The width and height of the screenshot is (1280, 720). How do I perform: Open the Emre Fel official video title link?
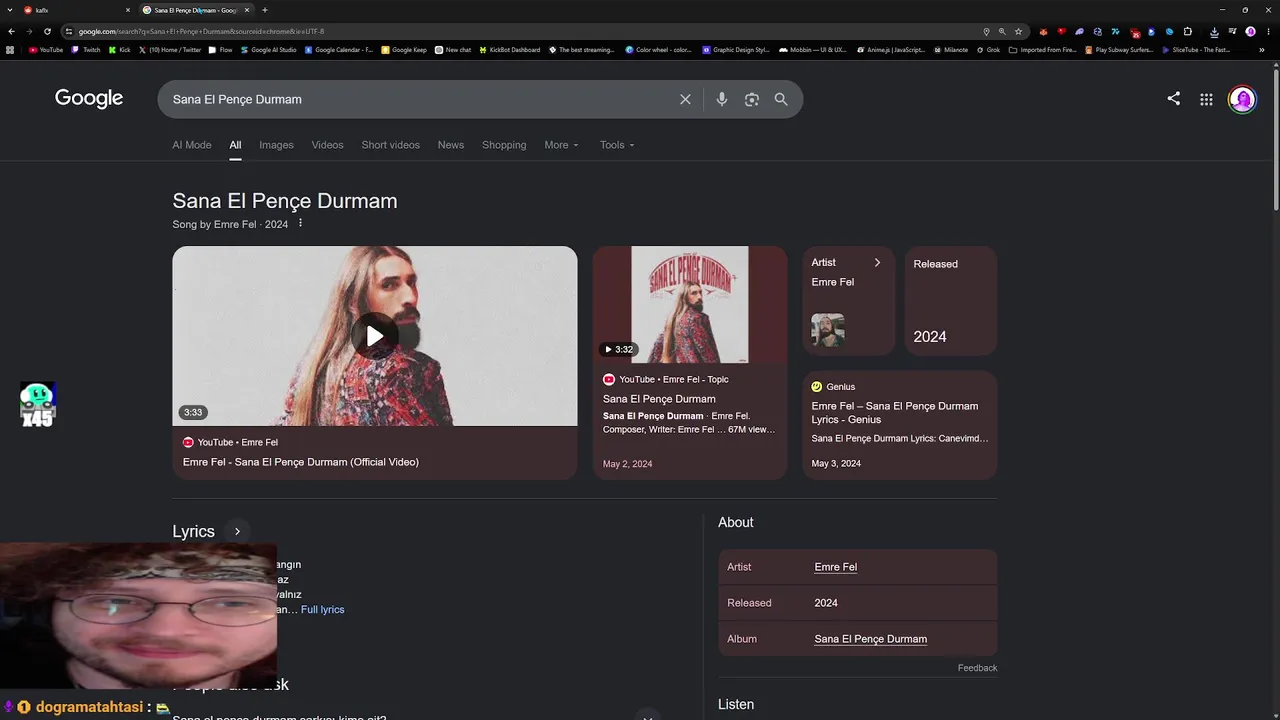301,462
